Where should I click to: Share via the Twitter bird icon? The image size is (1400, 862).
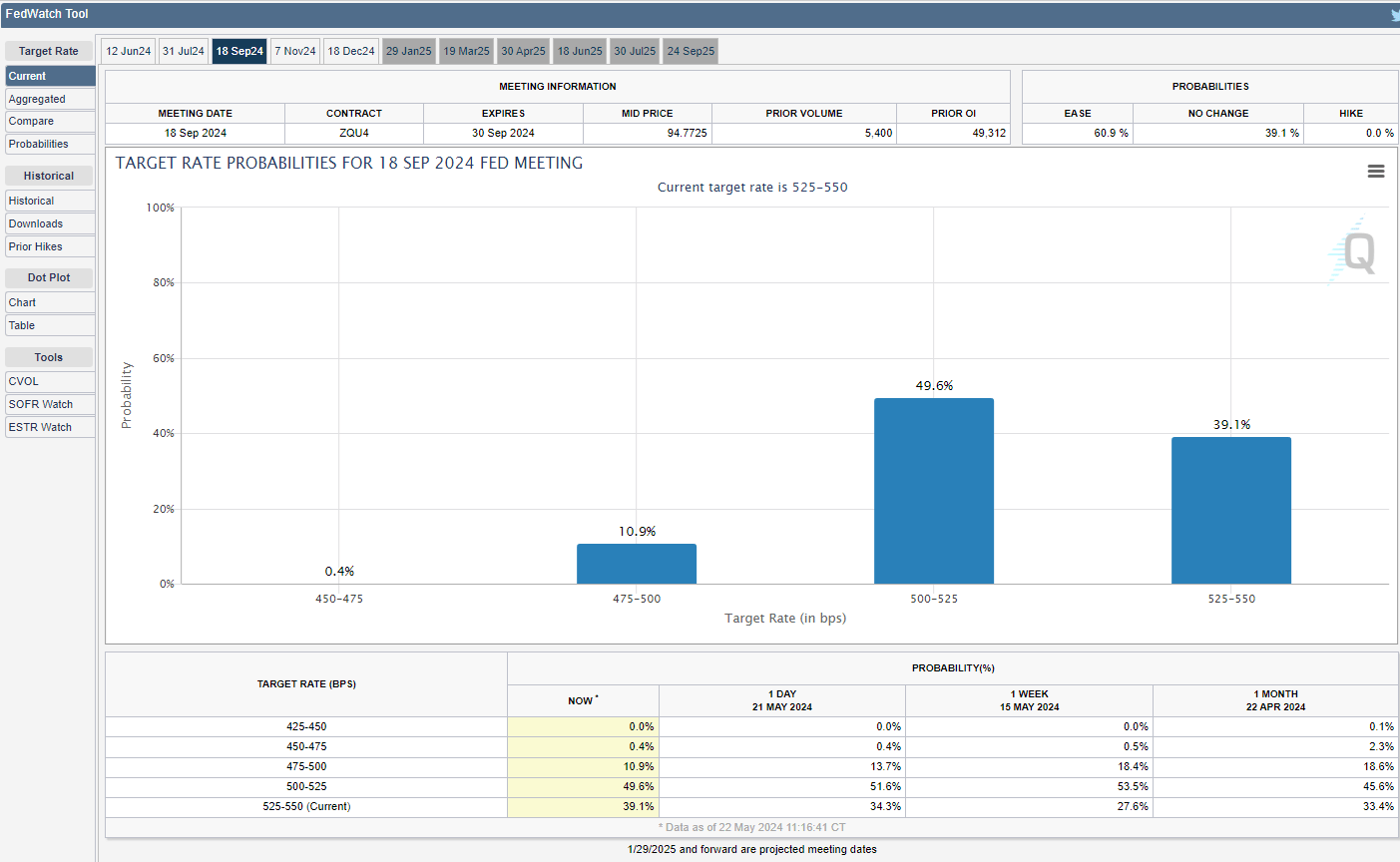tap(1393, 14)
